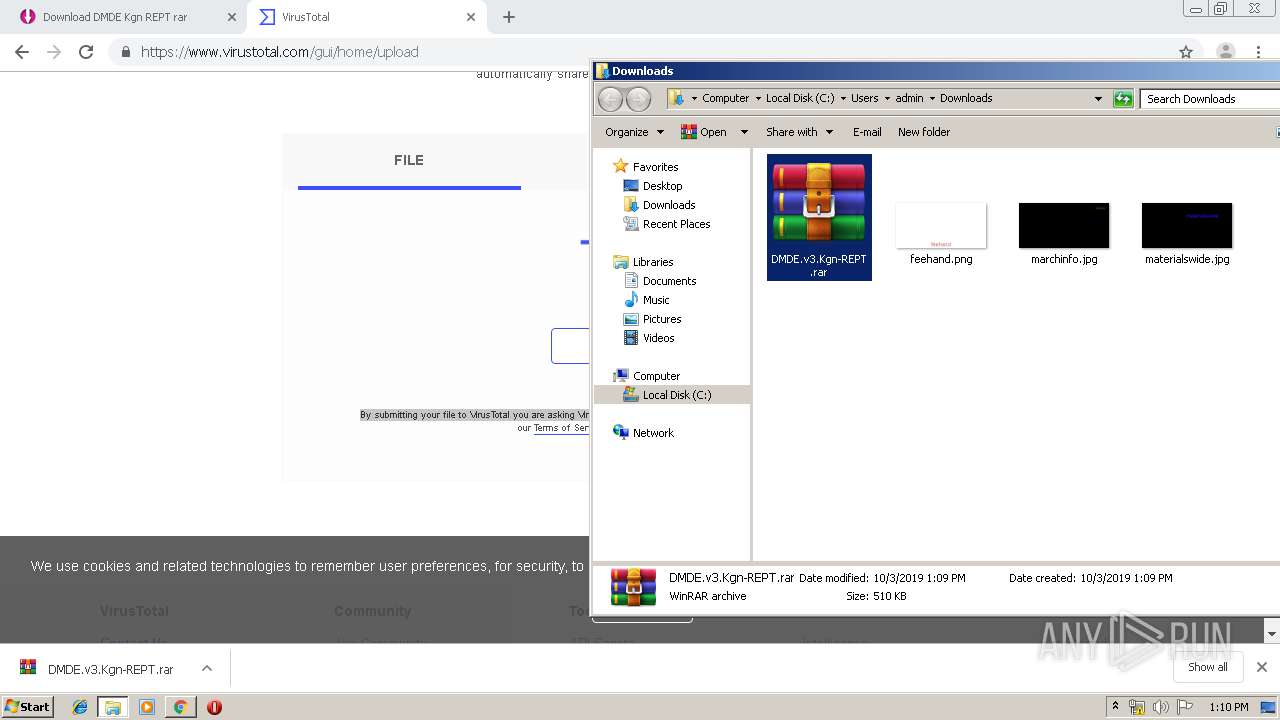Switch to Download DMDE Kgn REPT rar tab
Viewport: 1280px width, 720px height.
pyautogui.click(x=115, y=17)
